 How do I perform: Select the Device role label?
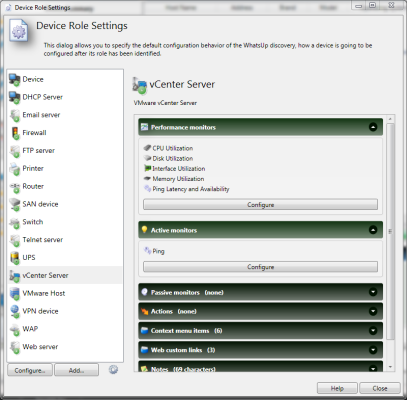click(33, 79)
